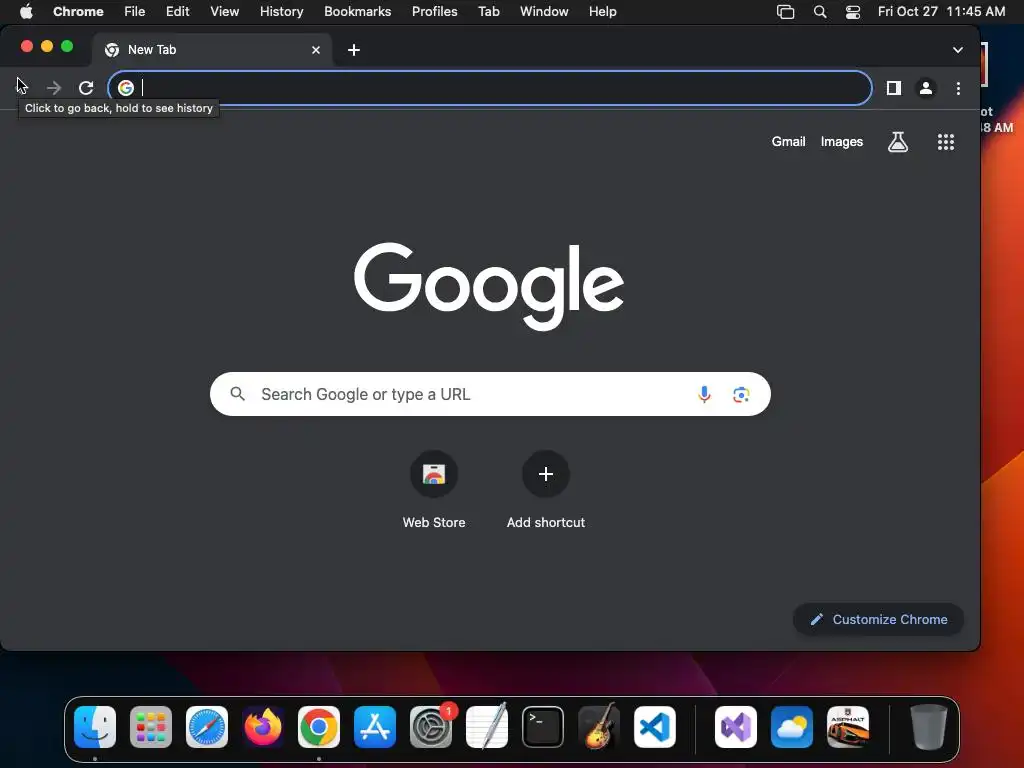Open the Bookmarks menu
This screenshot has width=1024, height=768.
click(357, 11)
